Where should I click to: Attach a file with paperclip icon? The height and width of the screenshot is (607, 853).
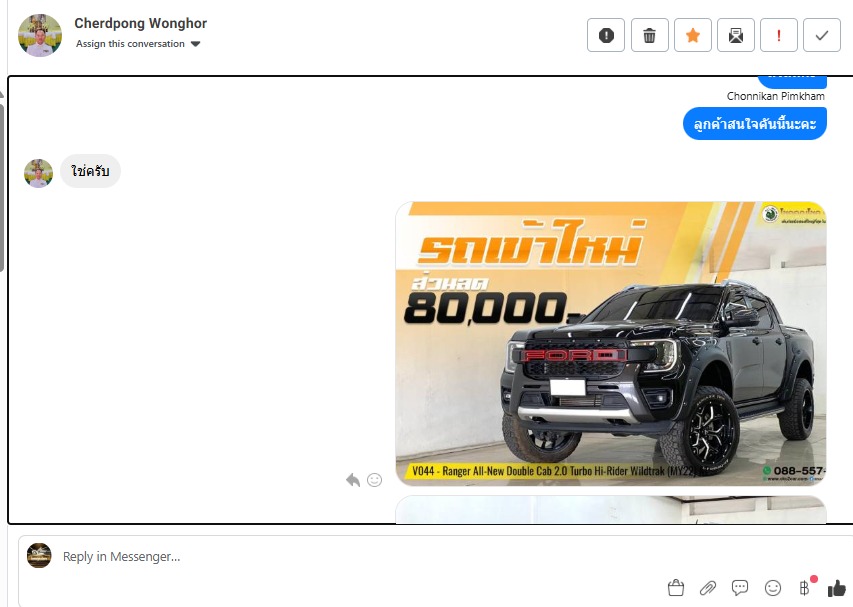708,587
